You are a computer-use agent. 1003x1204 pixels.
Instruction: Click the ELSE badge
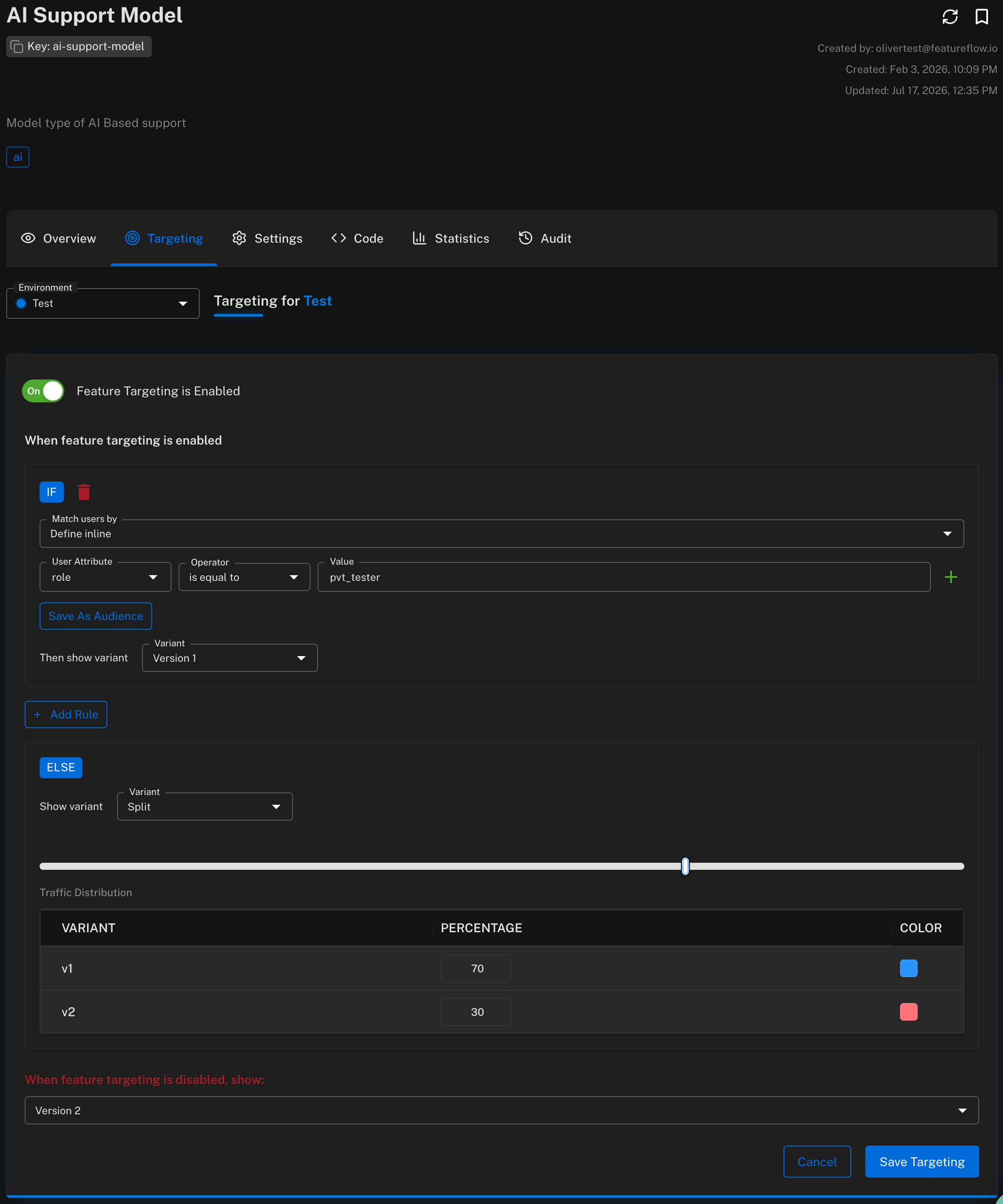point(61,767)
